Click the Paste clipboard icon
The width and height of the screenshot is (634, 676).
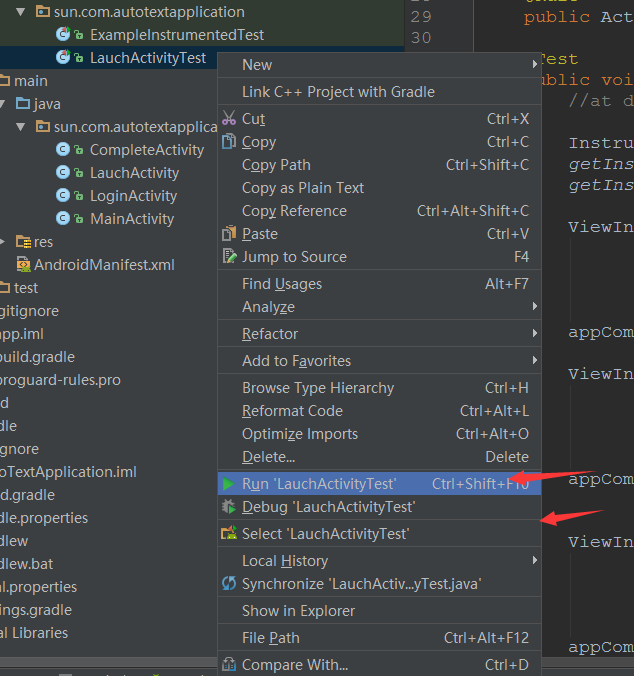(229, 233)
